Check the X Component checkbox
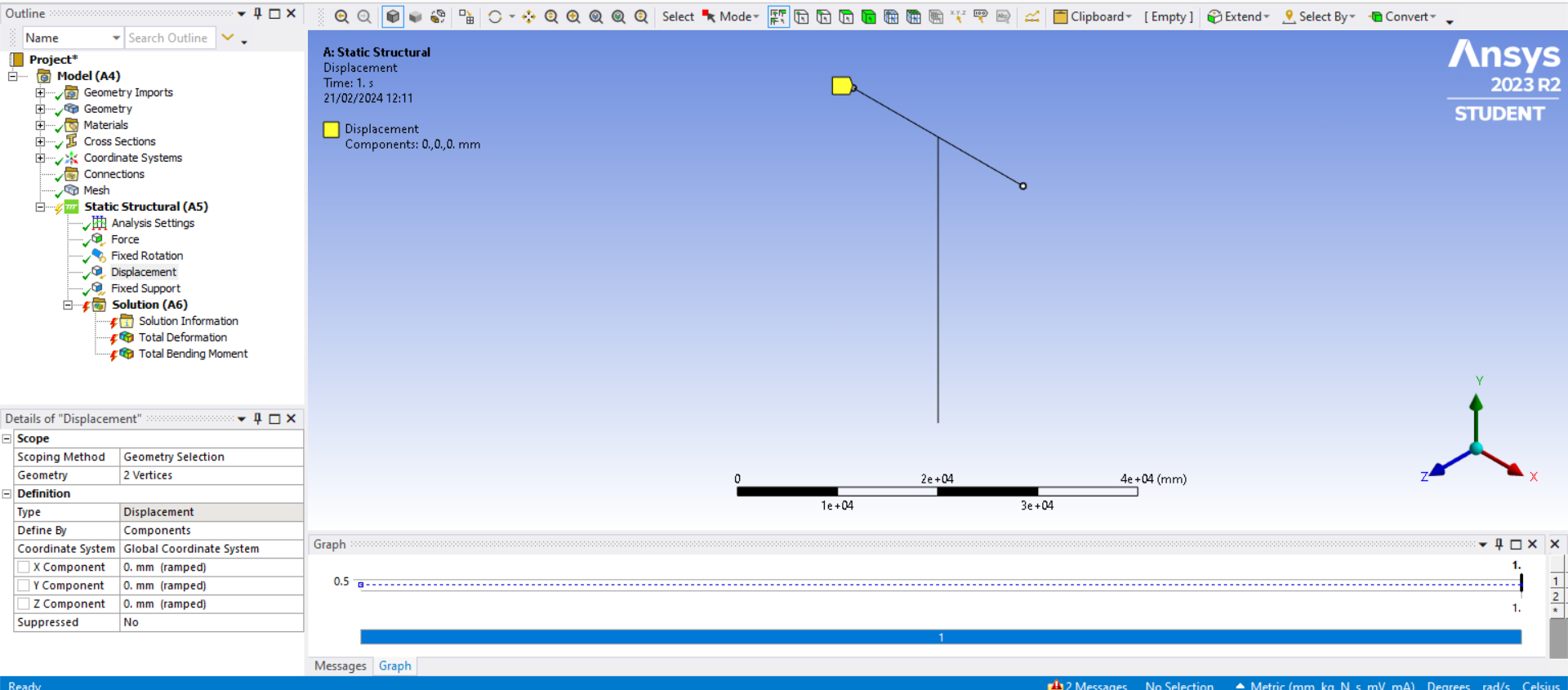Viewport: 1568px width, 690px height. click(x=24, y=567)
